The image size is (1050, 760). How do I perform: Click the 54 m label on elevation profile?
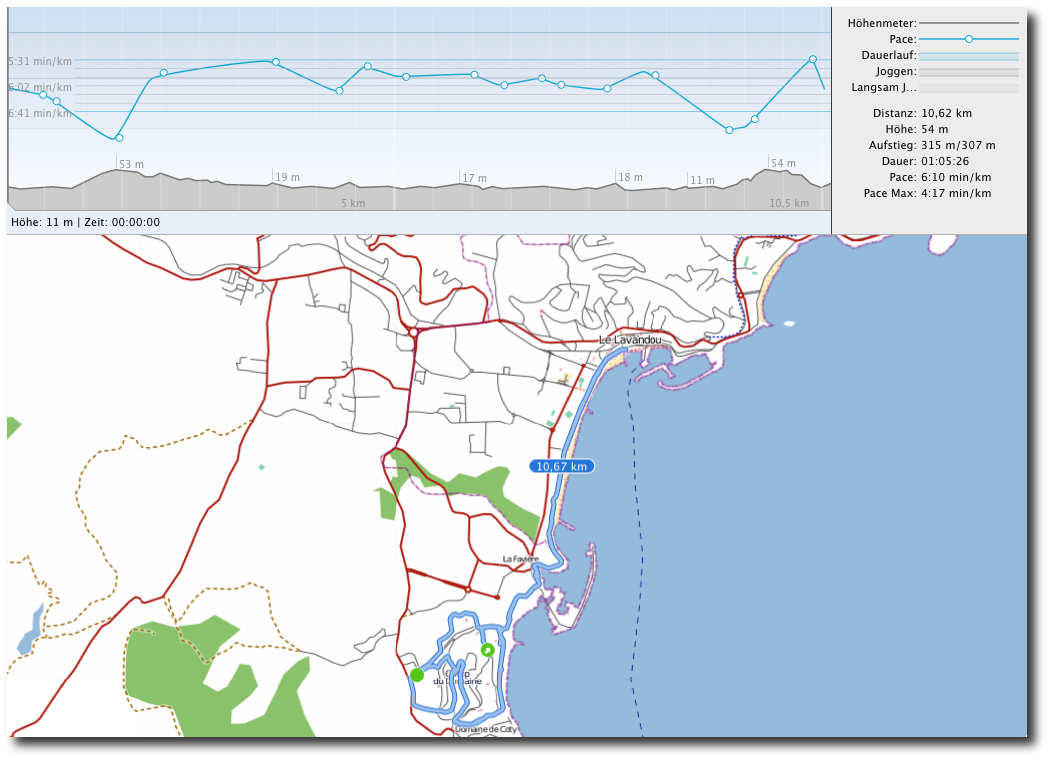pyautogui.click(x=783, y=163)
